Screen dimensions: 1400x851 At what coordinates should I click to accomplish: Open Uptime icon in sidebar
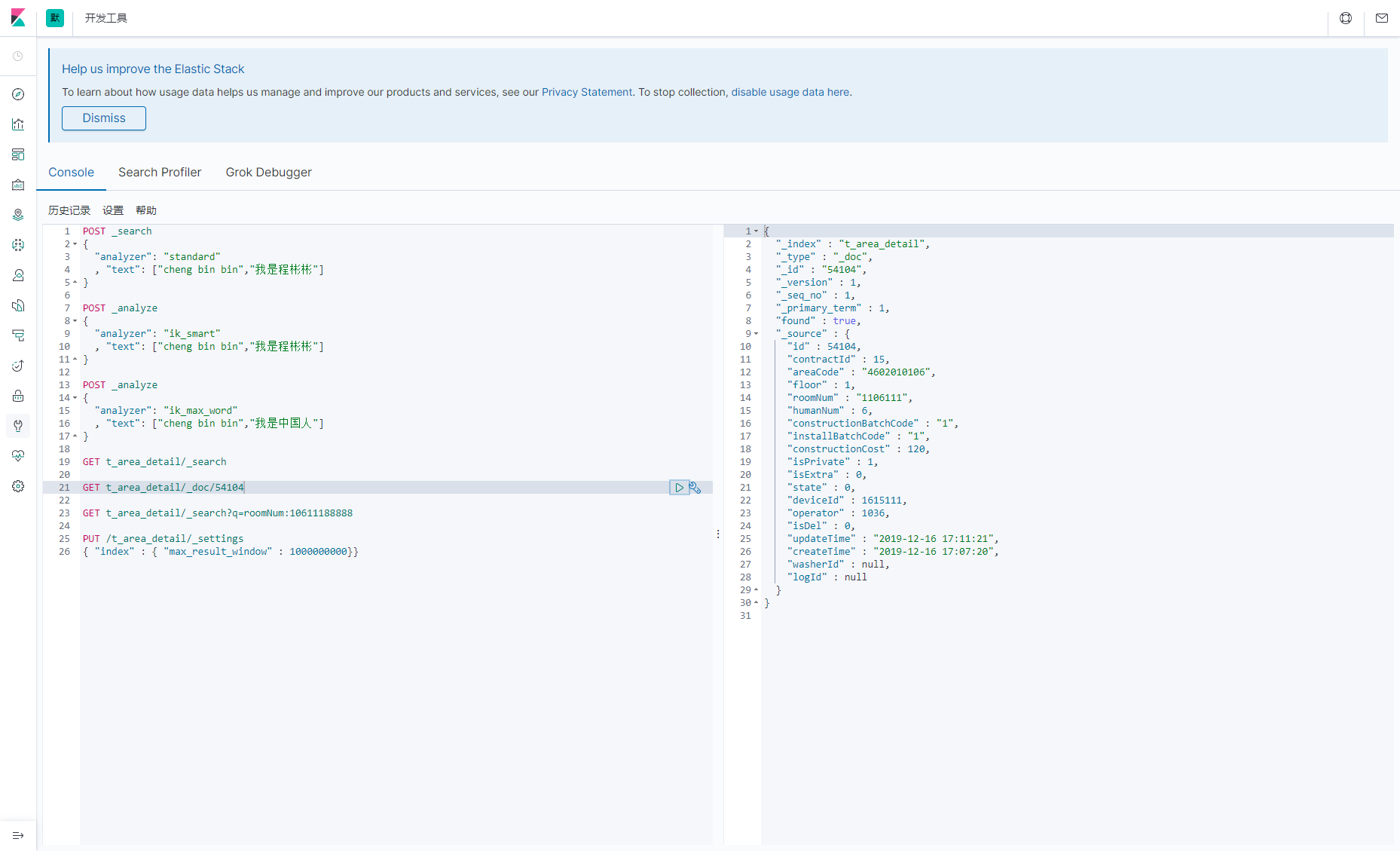click(x=18, y=366)
